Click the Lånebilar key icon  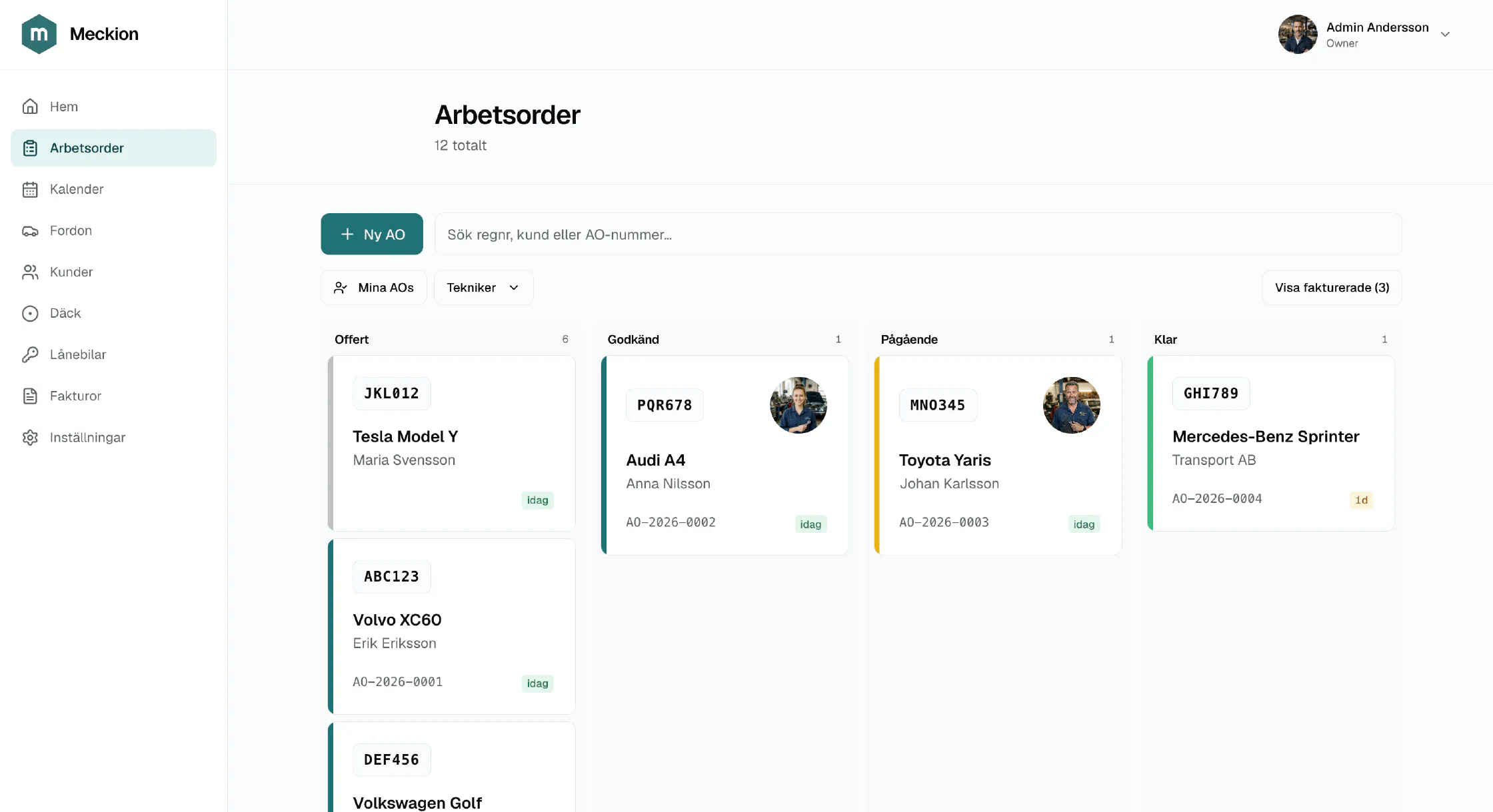(x=30, y=354)
